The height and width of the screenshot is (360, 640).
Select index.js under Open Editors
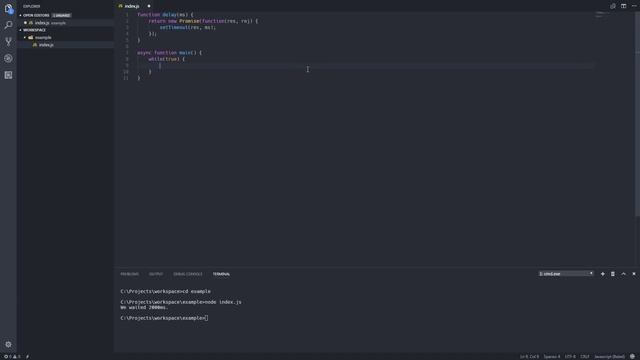pyautogui.click(x=65, y=23)
